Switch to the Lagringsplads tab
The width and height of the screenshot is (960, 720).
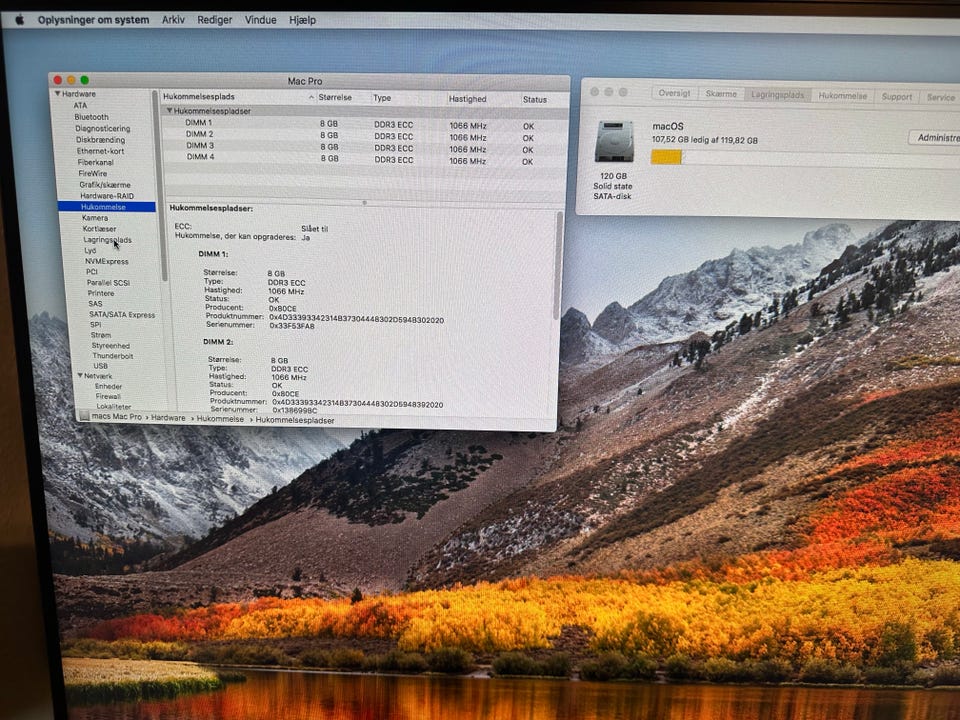(x=778, y=95)
